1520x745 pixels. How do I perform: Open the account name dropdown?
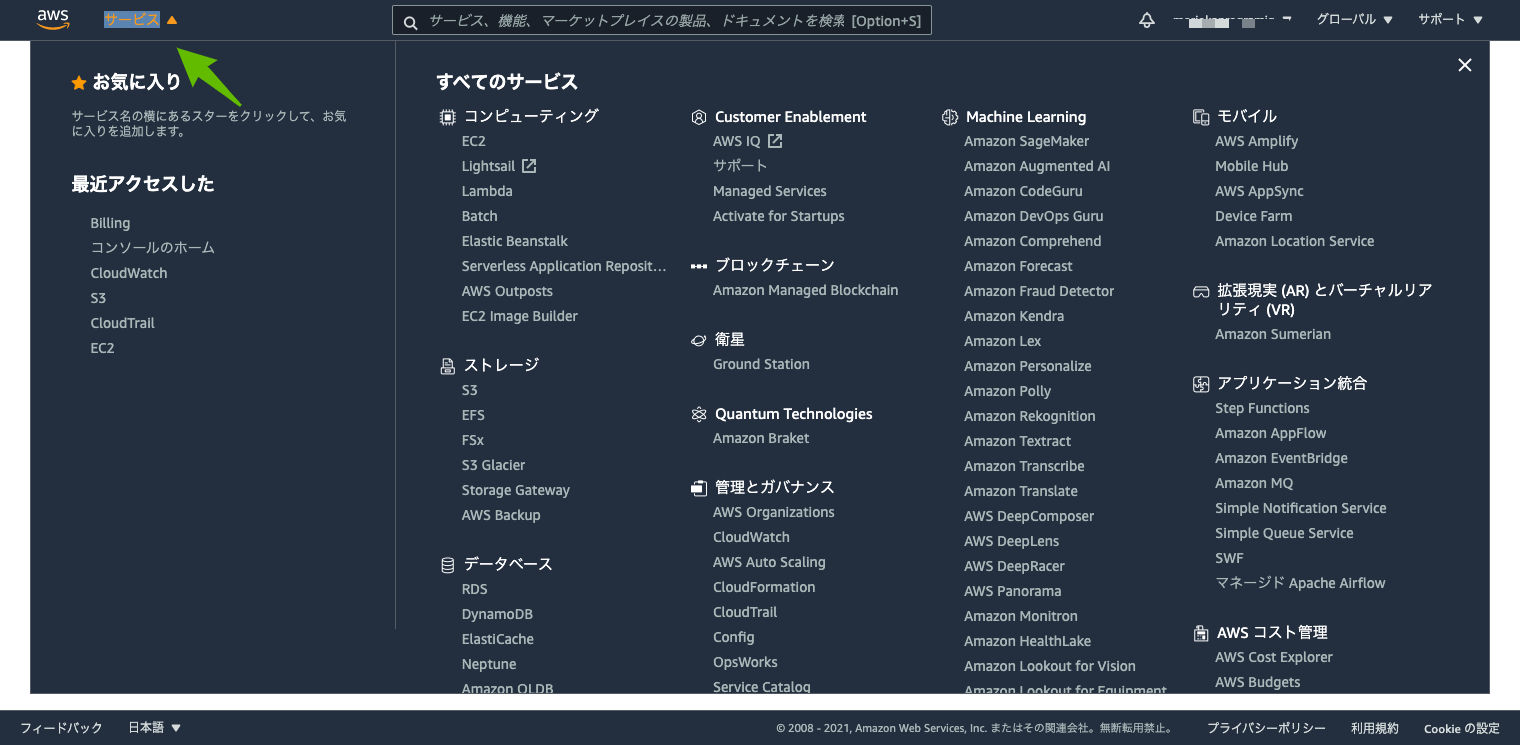point(1233,20)
